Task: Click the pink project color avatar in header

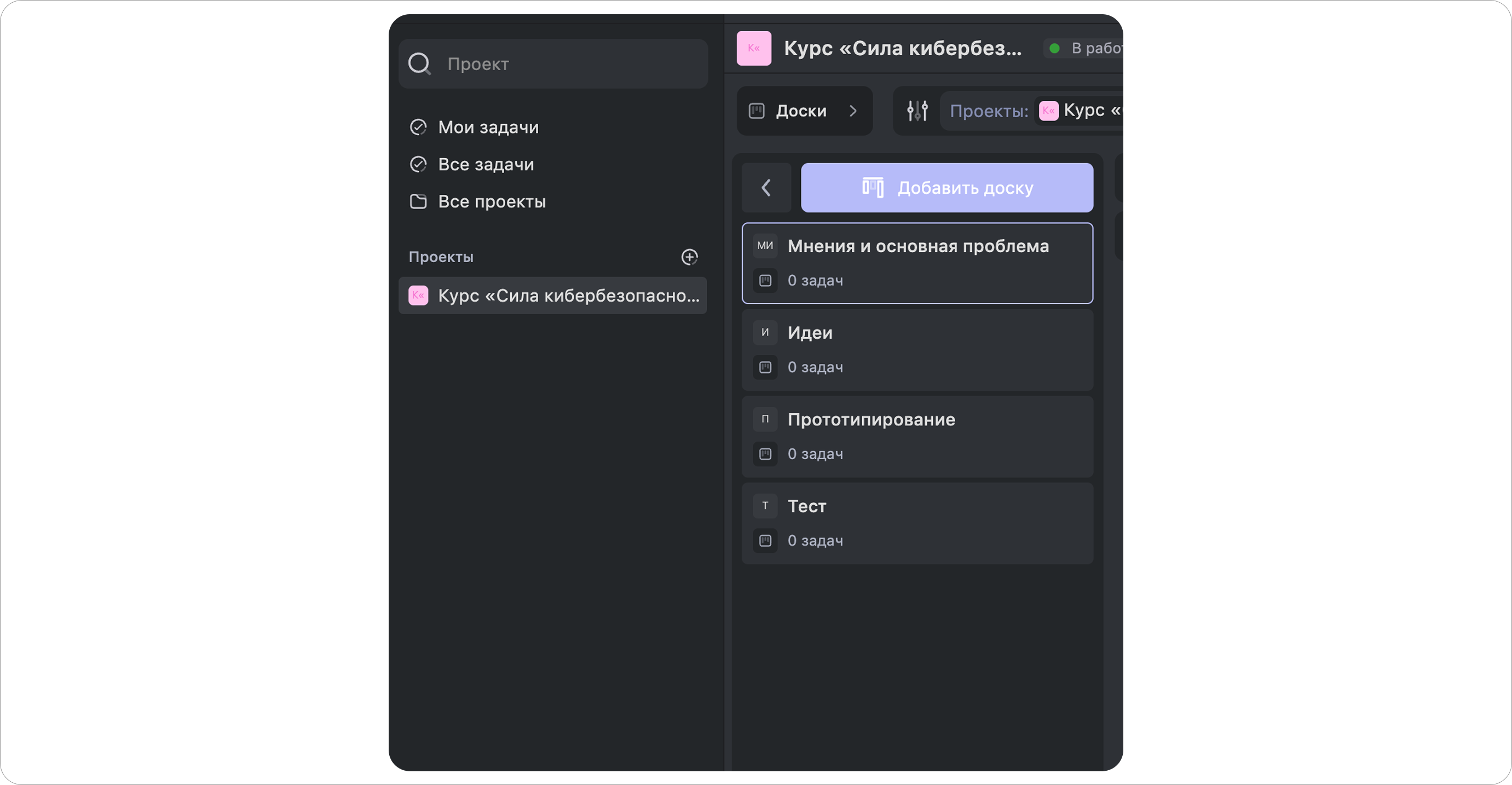Action: (754, 48)
